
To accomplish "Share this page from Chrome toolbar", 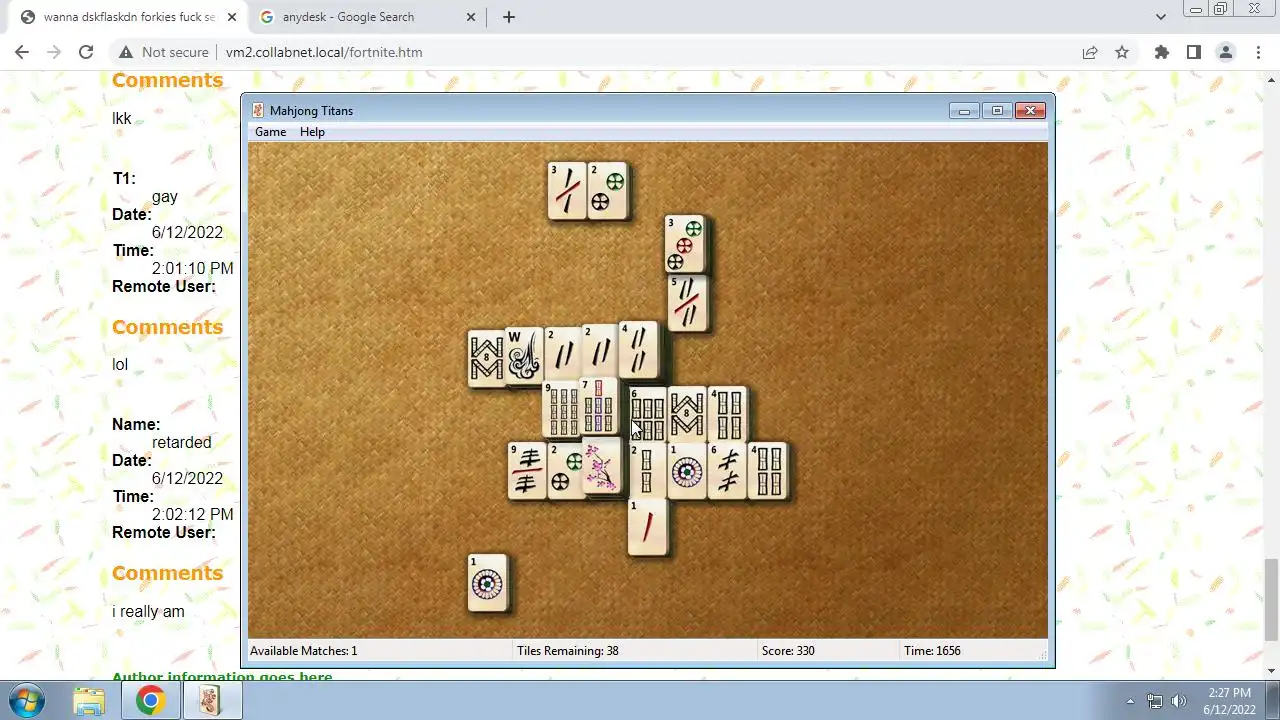I will pos(1090,52).
